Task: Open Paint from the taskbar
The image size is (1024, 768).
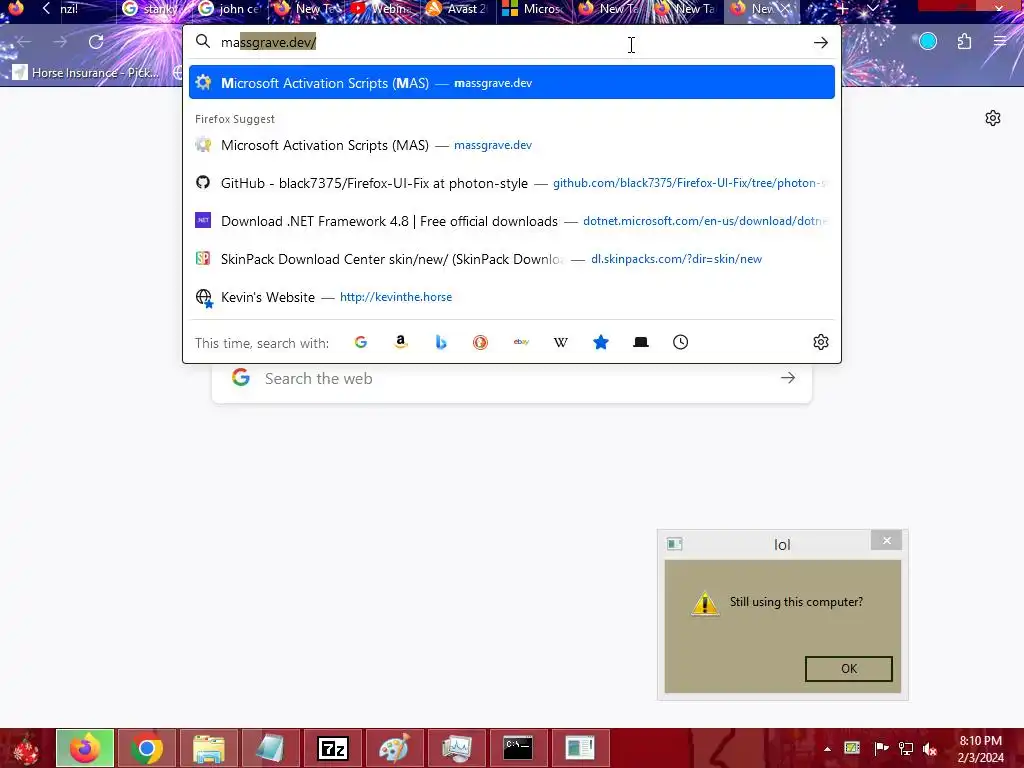Action: click(x=394, y=748)
